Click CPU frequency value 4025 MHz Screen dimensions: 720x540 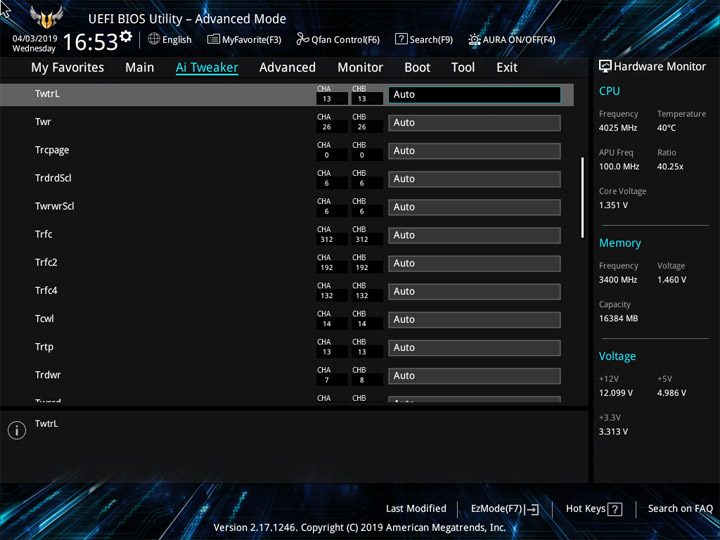point(618,128)
